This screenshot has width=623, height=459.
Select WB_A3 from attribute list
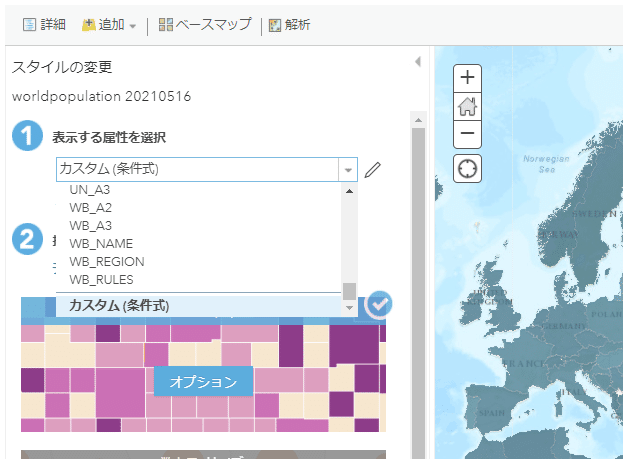pos(199,225)
